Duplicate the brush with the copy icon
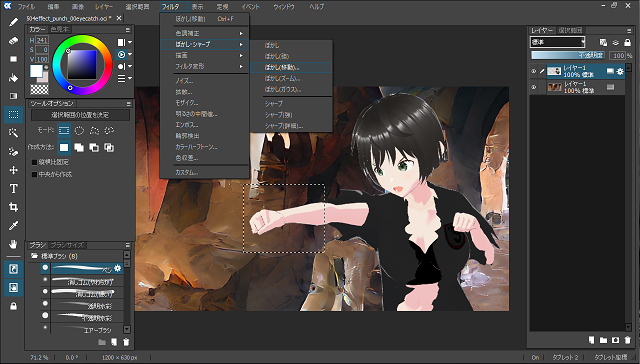The image size is (640, 364). click(114, 342)
